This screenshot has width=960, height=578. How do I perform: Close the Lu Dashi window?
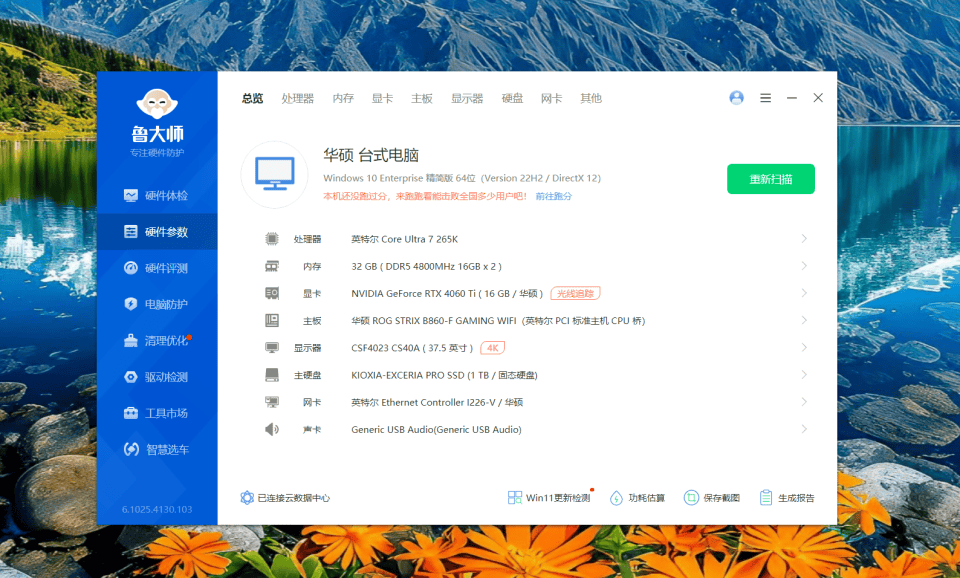pyautogui.click(x=818, y=98)
